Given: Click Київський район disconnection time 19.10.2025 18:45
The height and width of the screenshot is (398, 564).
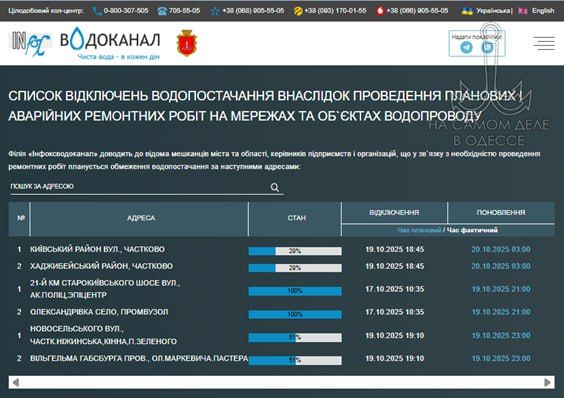Looking at the screenshot, I should pos(395,249).
